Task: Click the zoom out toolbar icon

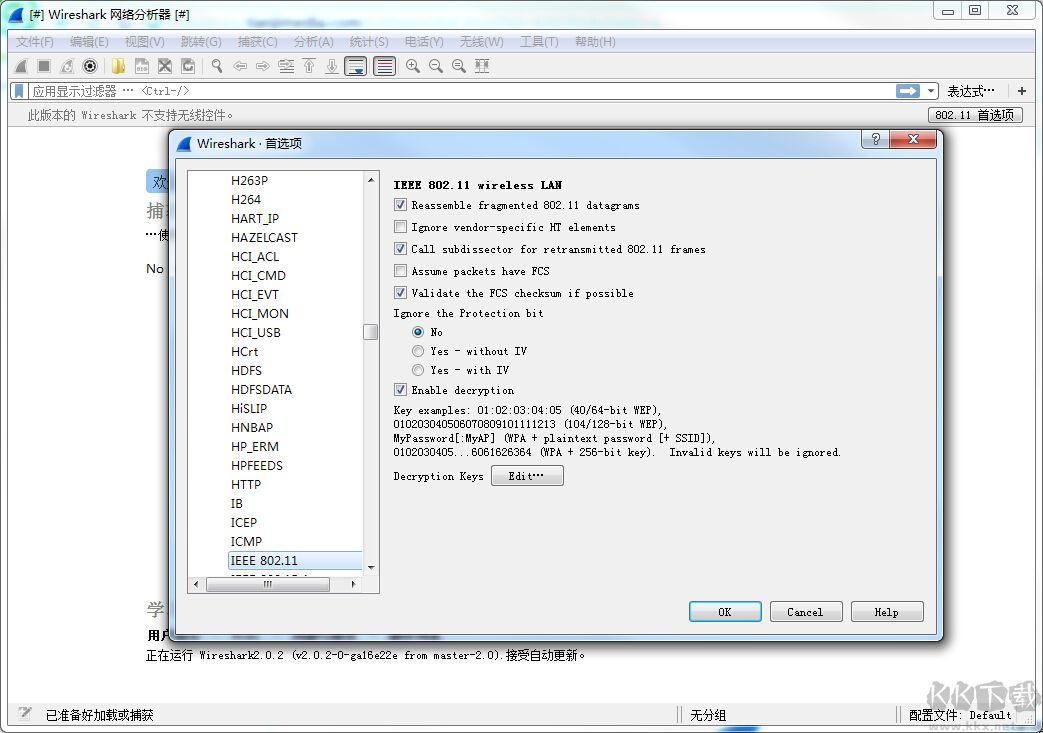Action: pos(436,66)
